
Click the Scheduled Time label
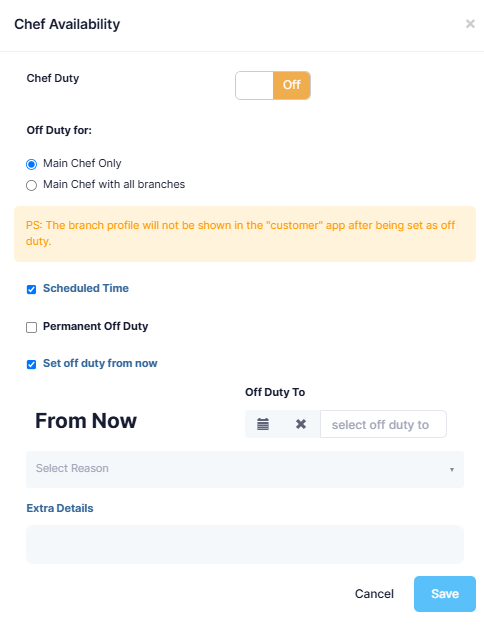click(86, 288)
